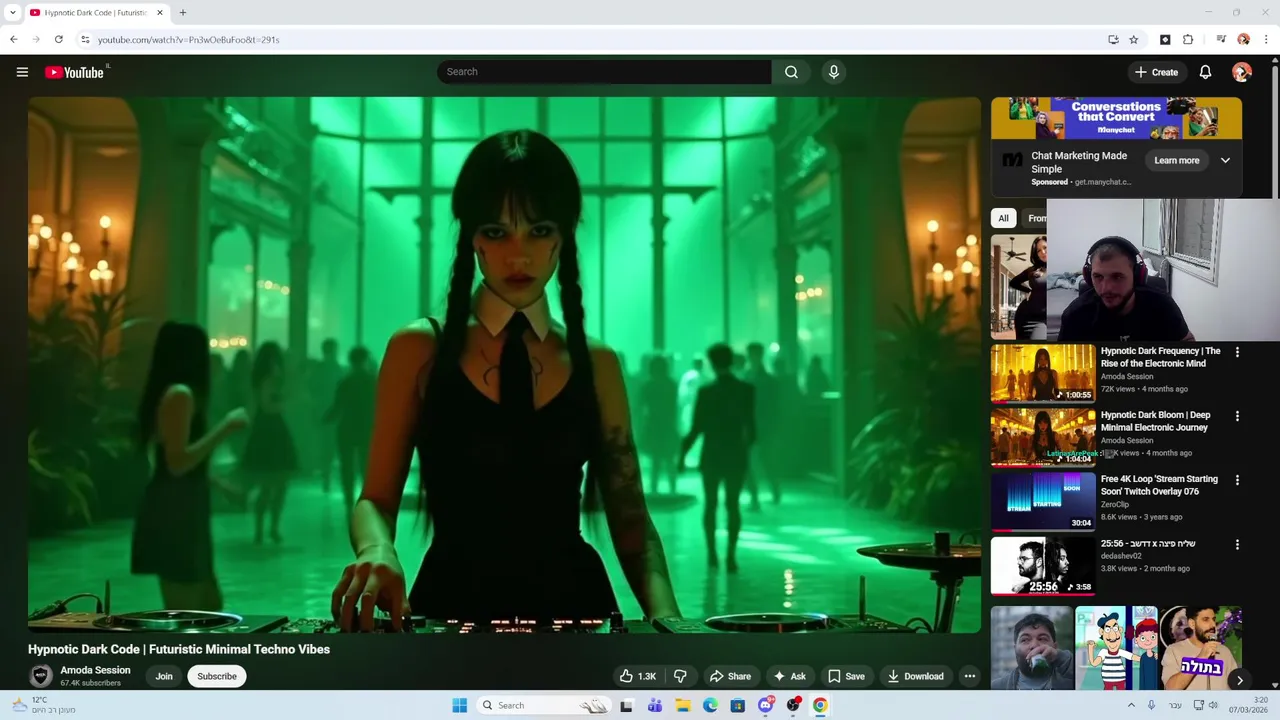Start voice search with microphone icon

coord(833,72)
